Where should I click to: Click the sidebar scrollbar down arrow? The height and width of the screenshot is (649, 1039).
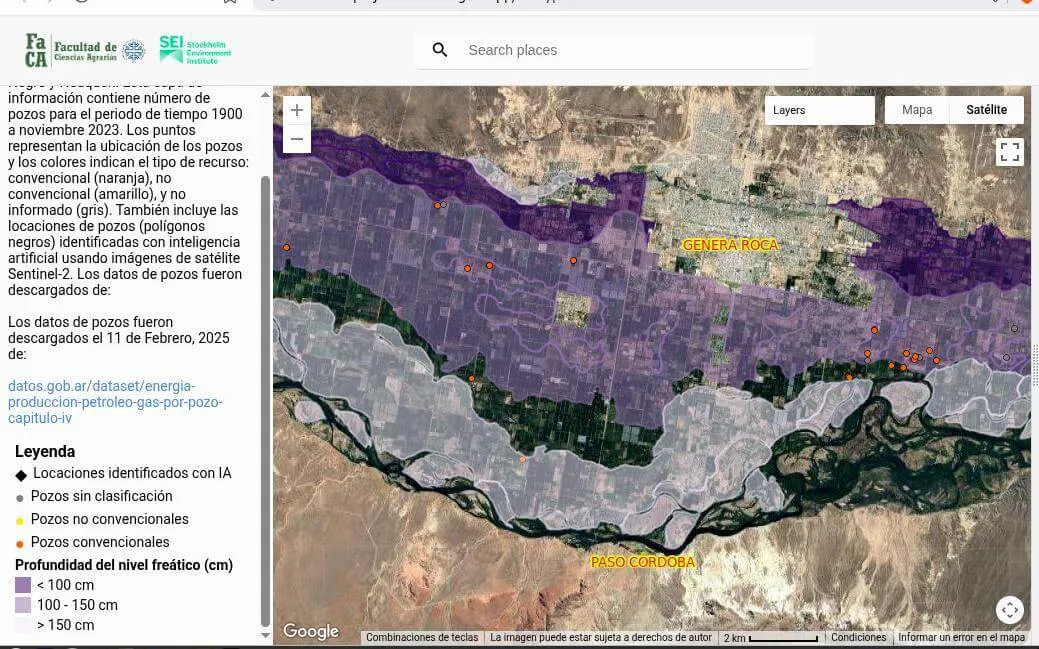click(x=265, y=635)
